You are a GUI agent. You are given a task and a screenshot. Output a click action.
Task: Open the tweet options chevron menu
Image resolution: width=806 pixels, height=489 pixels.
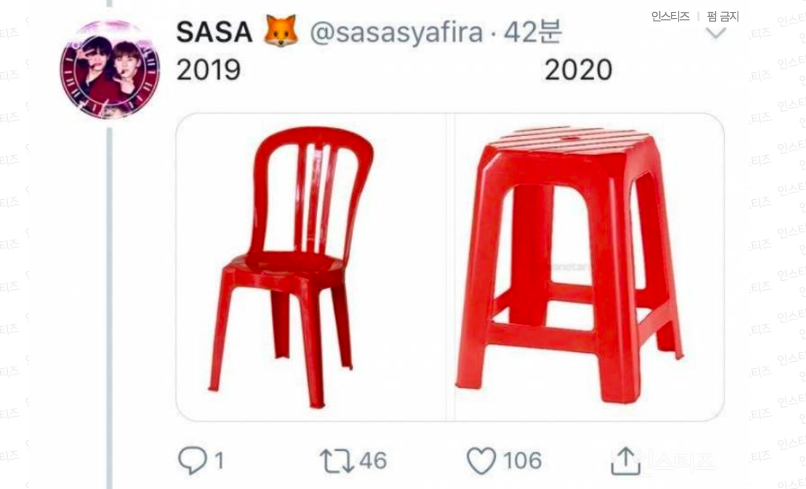716,33
